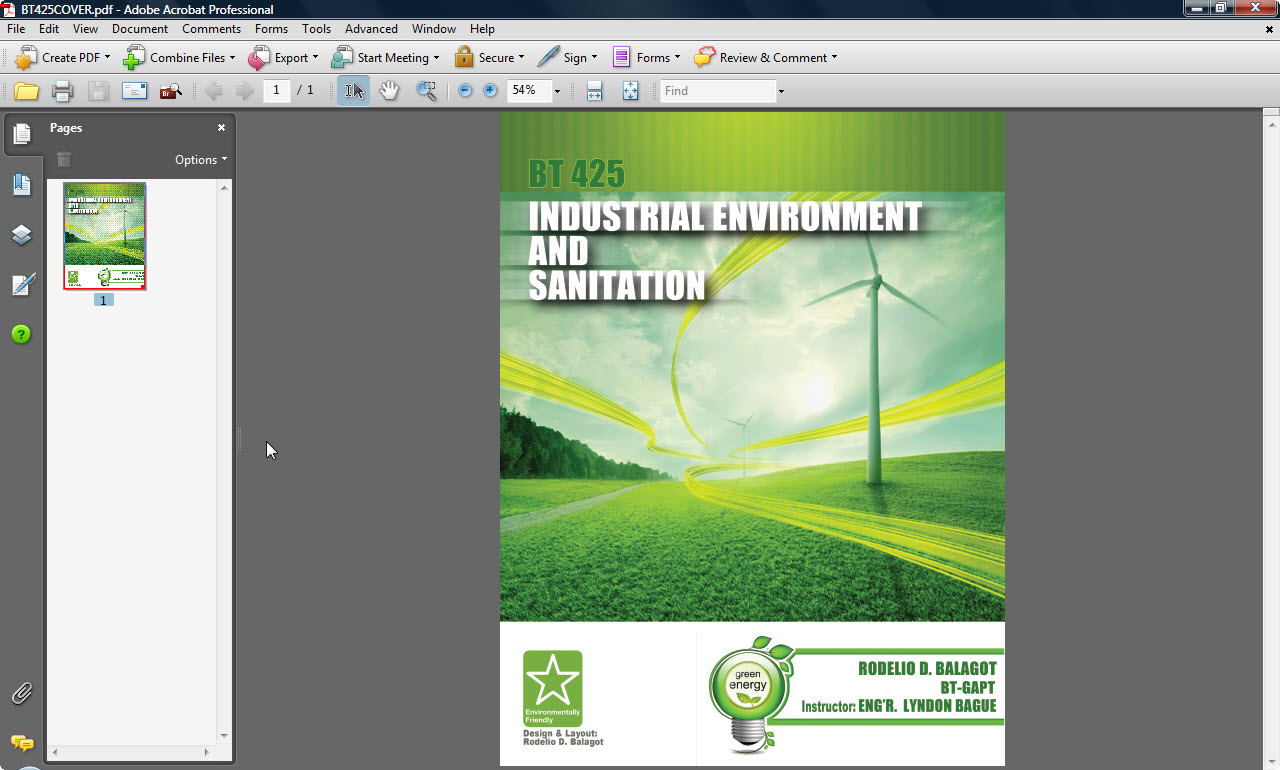Open a file with the folder icon
The height and width of the screenshot is (770, 1280).
point(26,91)
